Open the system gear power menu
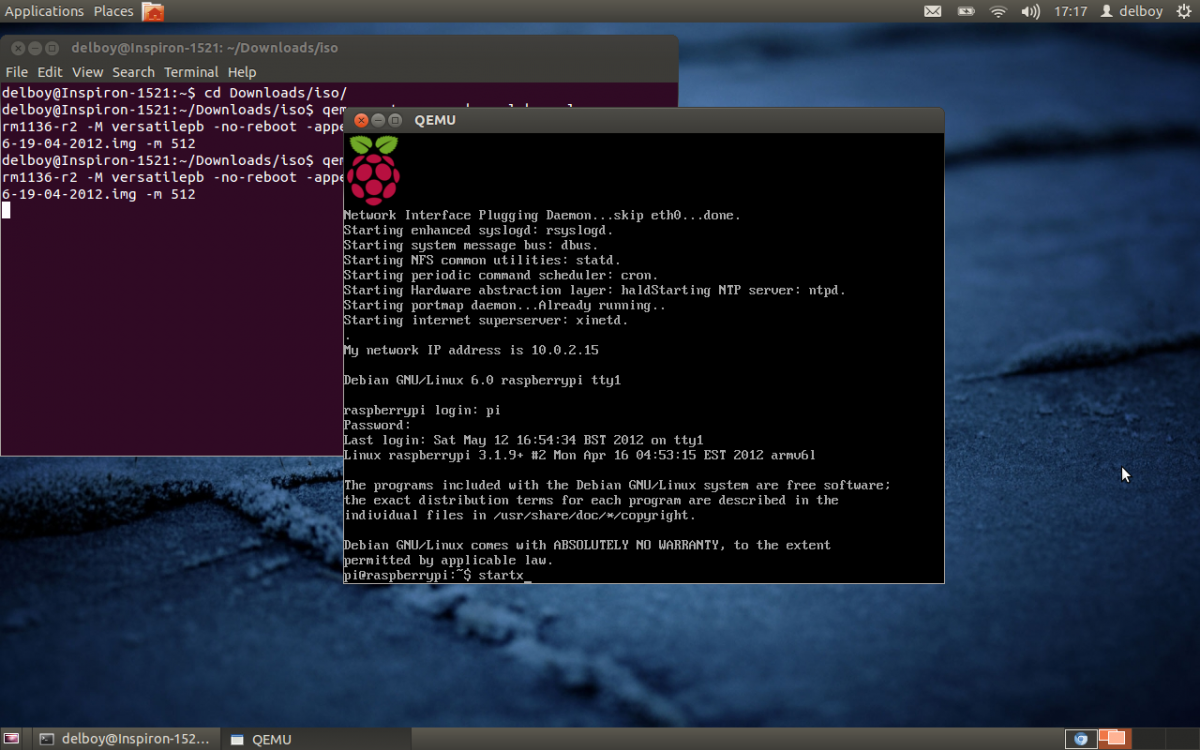 point(1184,12)
